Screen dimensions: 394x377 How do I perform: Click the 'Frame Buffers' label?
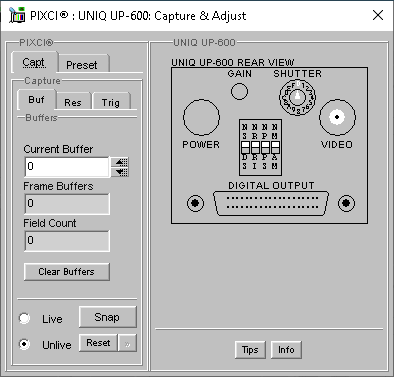tap(58, 186)
